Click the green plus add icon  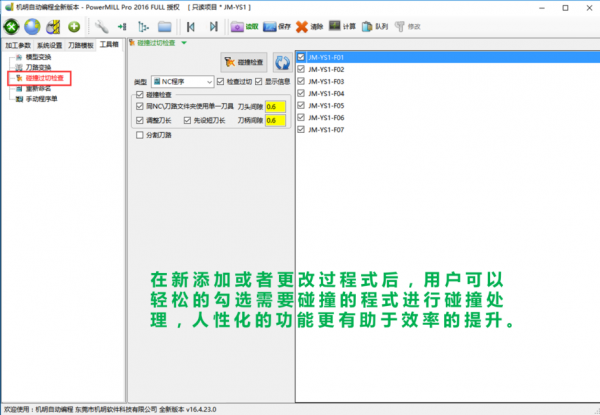[74, 25]
